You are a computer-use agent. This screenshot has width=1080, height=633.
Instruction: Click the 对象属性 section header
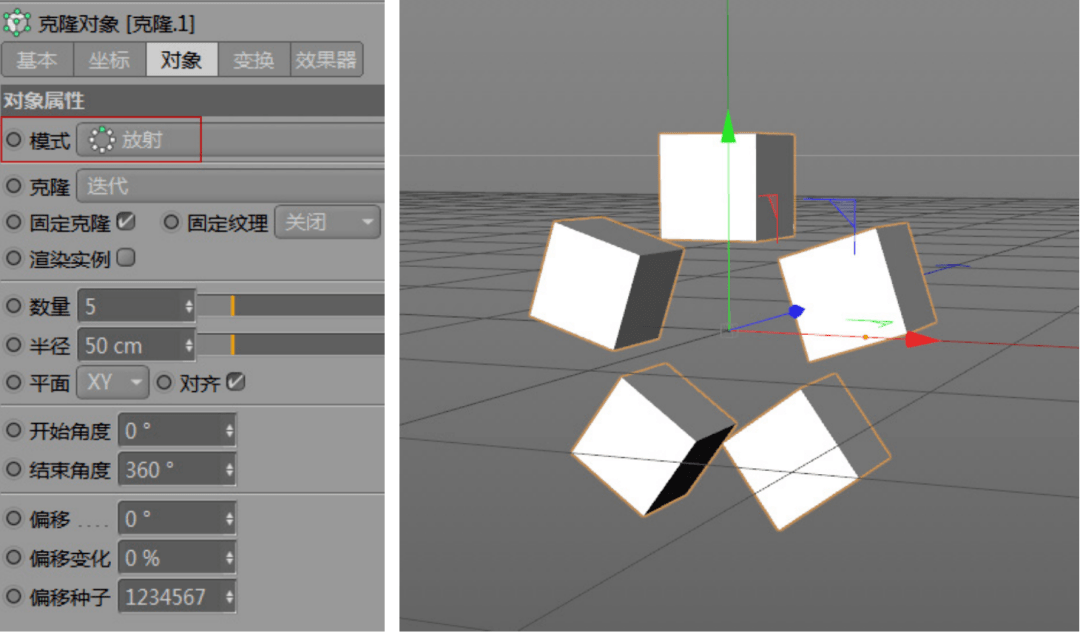[x=193, y=101]
